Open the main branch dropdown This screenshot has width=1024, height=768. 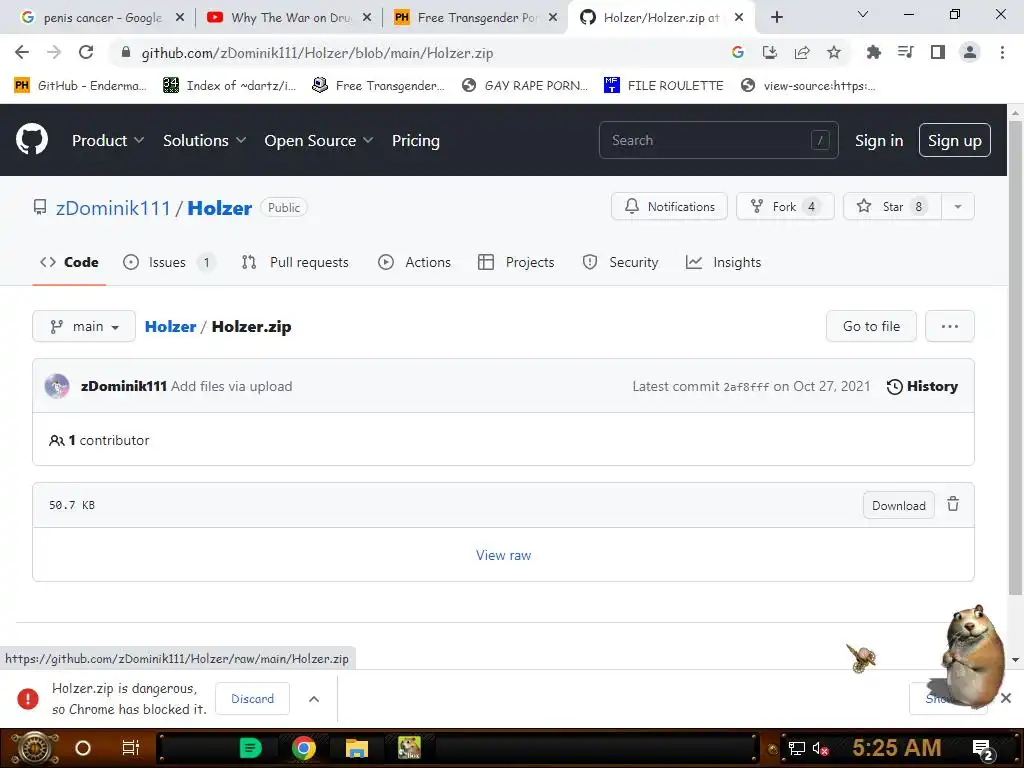(84, 327)
